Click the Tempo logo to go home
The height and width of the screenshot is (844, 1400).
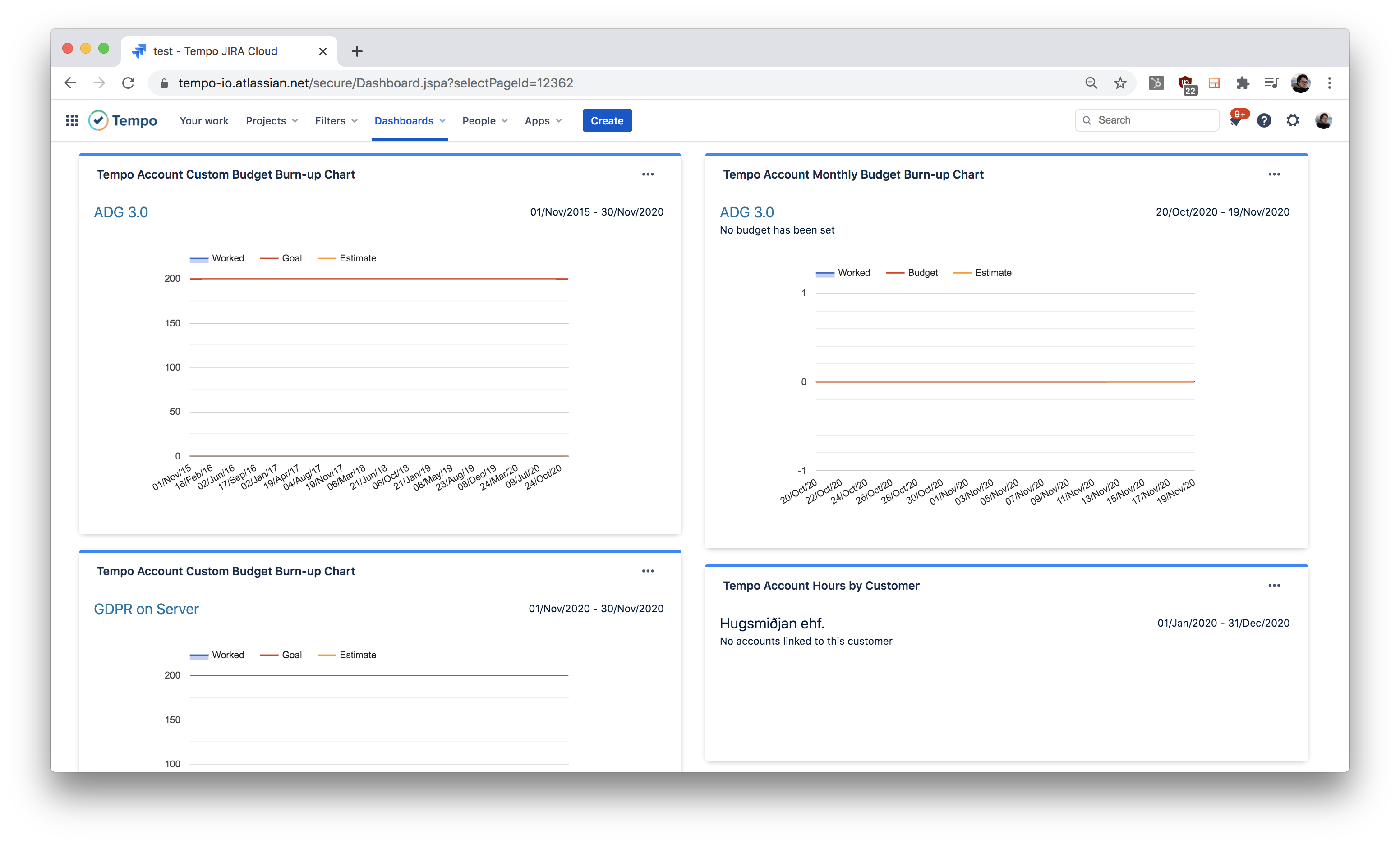tap(123, 120)
